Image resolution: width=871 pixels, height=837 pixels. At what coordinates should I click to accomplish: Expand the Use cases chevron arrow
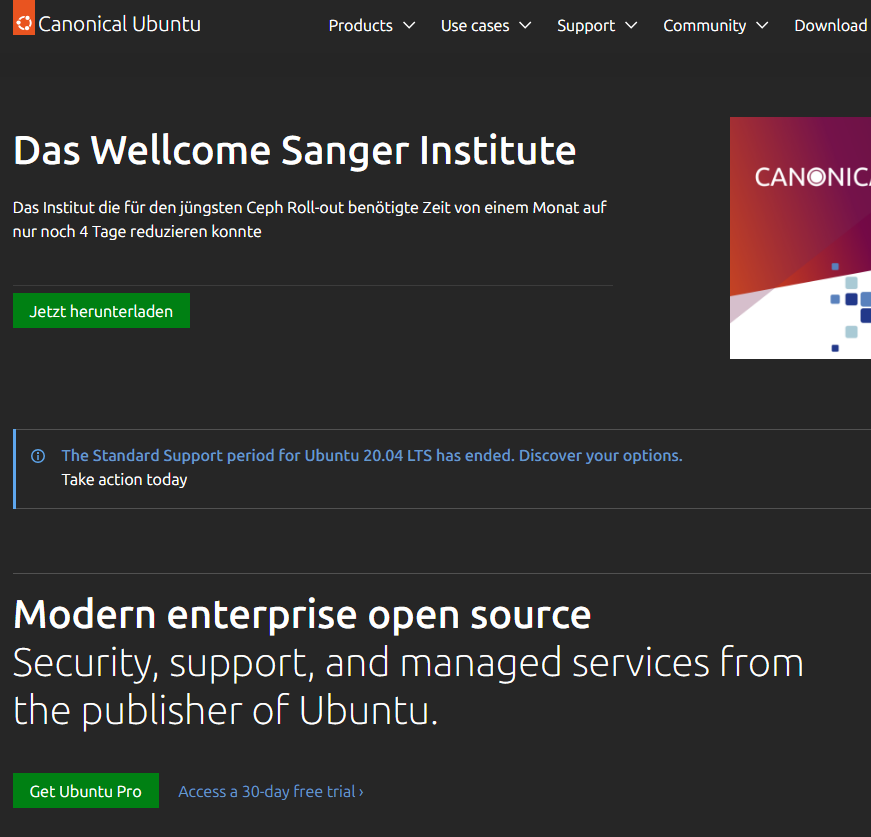pos(525,26)
